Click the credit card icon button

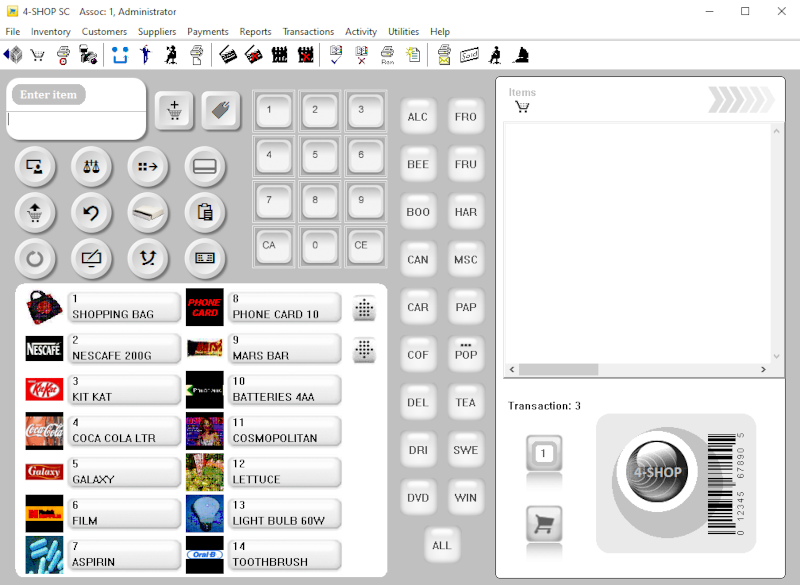(x=204, y=166)
